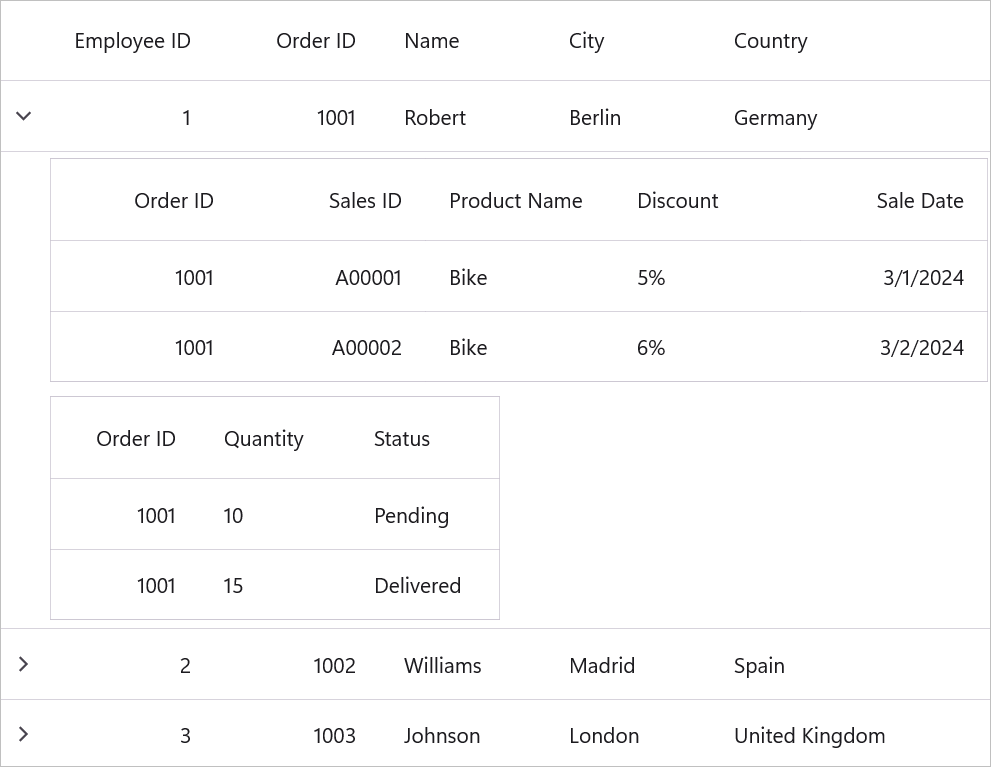Select the A00002 sales cell

coord(366,348)
